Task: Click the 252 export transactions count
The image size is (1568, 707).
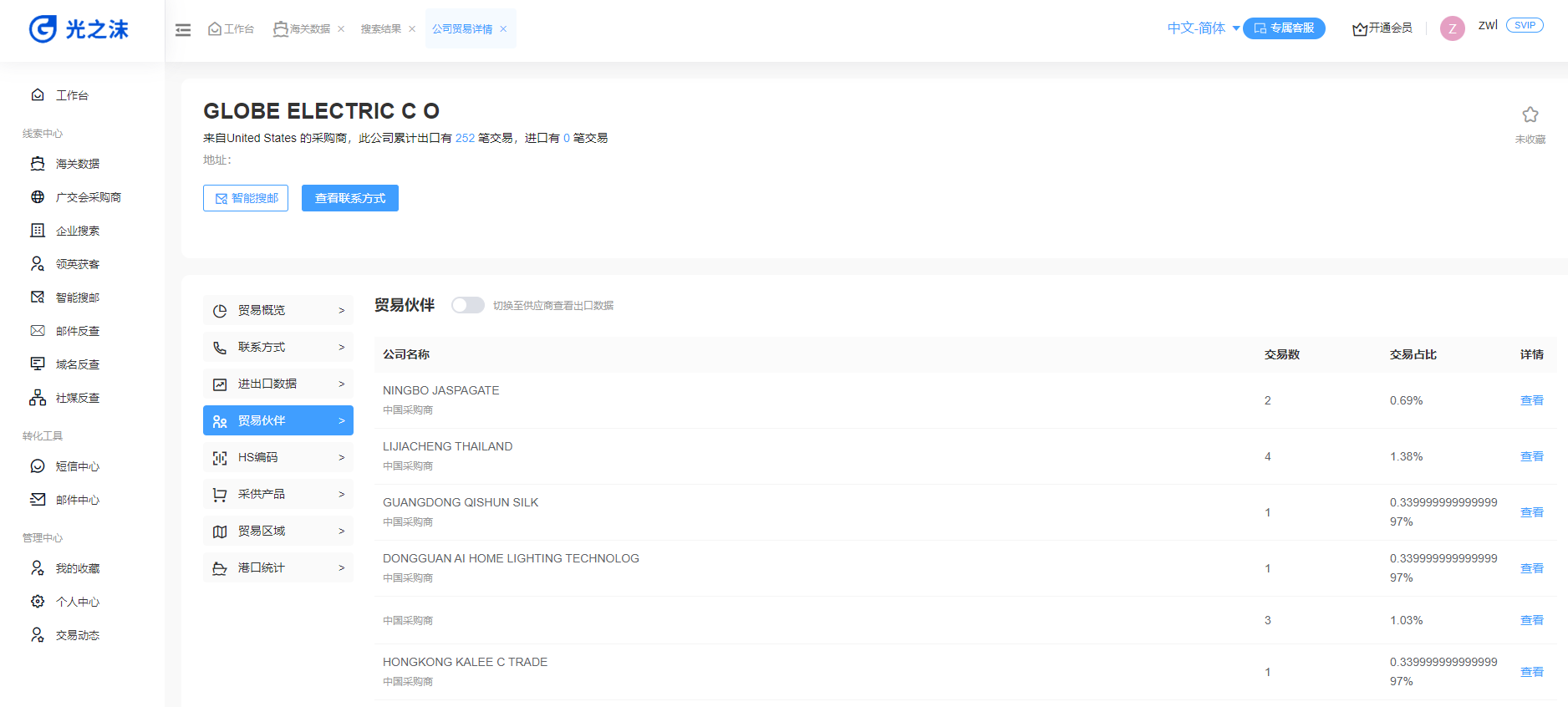Action: [465, 138]
